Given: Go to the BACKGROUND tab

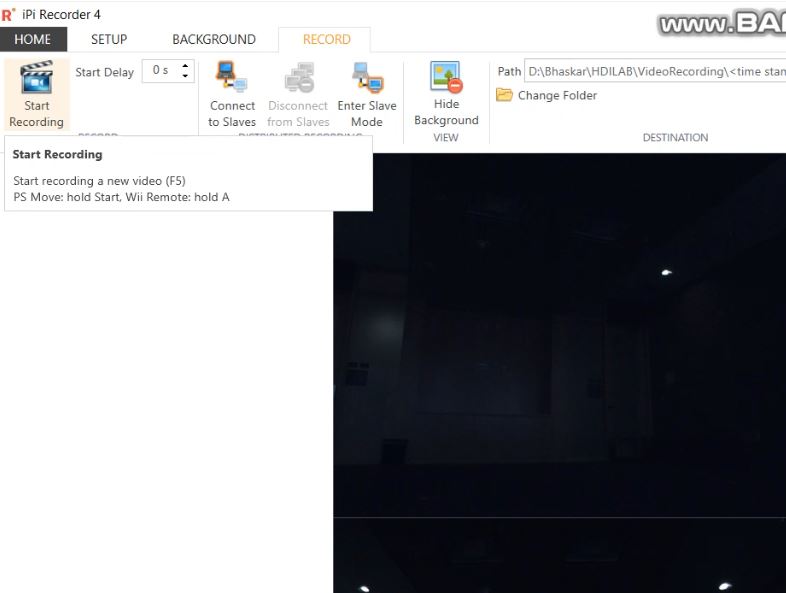Looking at the screenshot, I should 214,40.
